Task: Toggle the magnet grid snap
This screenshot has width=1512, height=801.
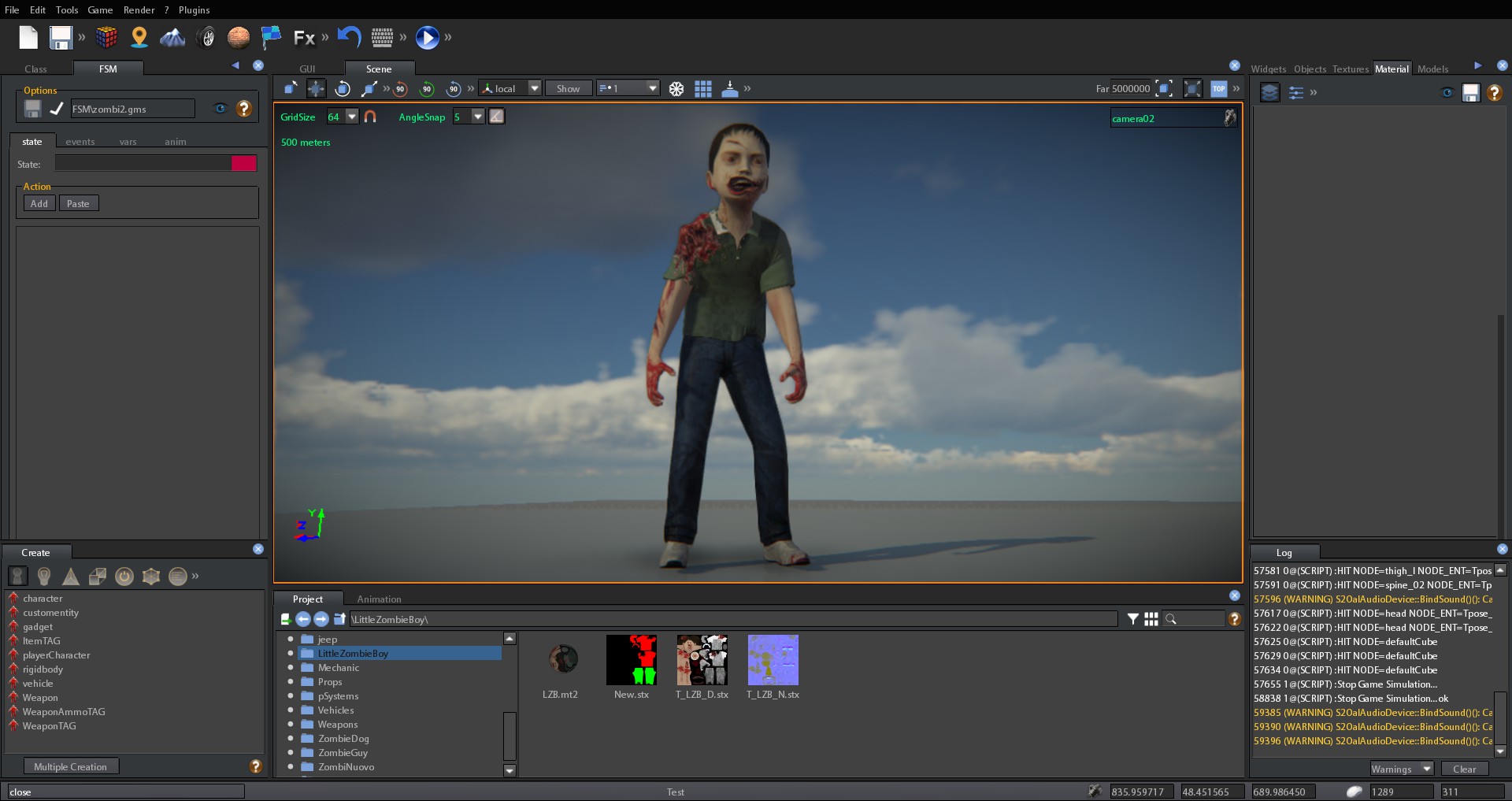Action: tap(370, 117)
